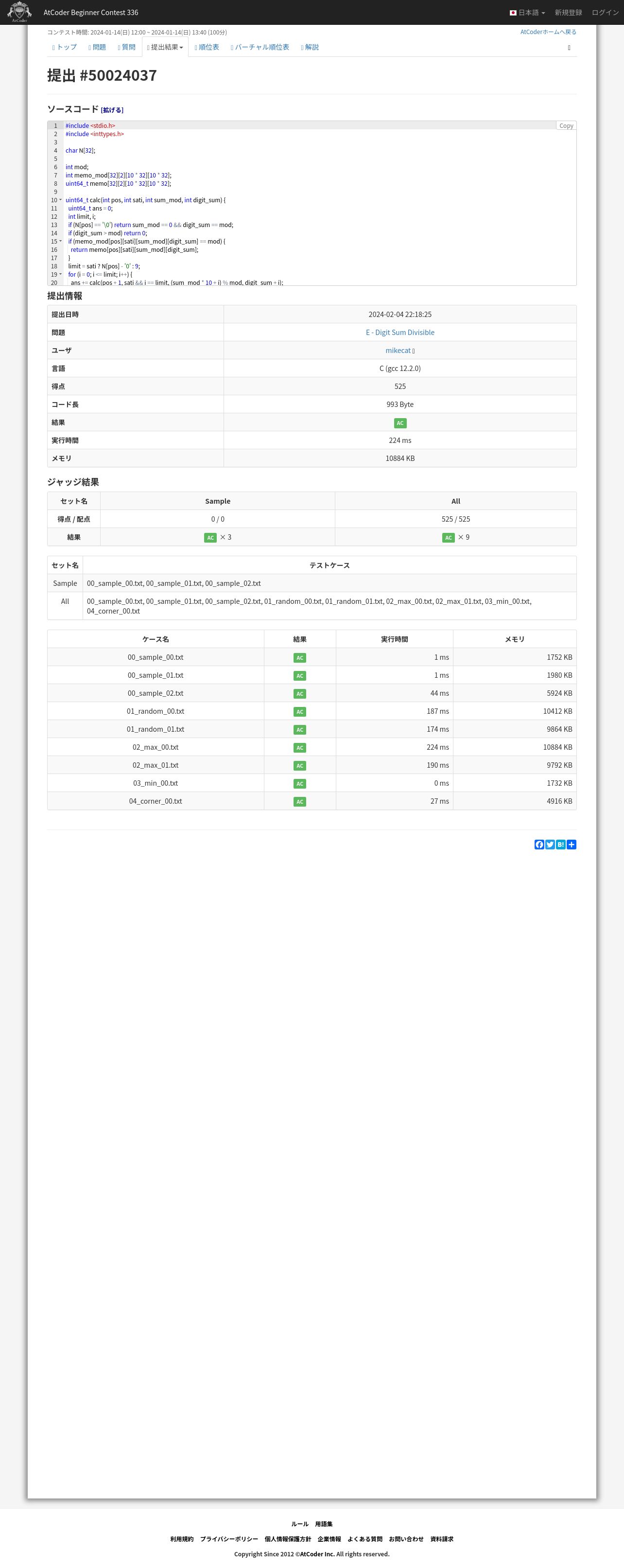Open the バーチャル順位表 tab
Image resolution: width=624 pixels, height=1568 pixels.
click(260, 47)
